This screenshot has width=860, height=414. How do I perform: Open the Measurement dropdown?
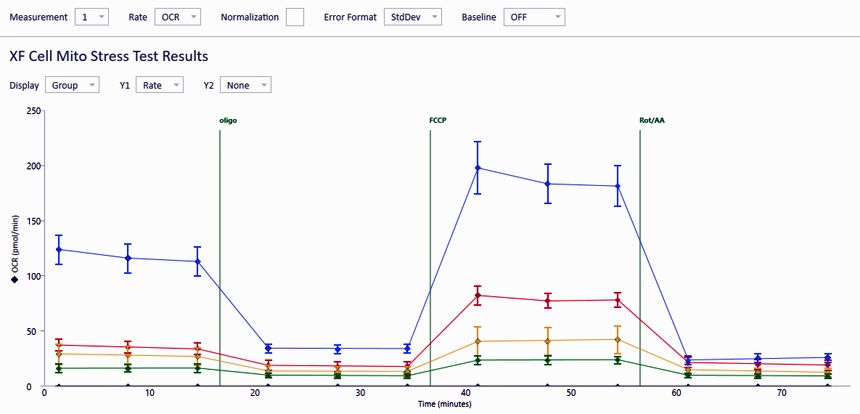pos(91,17)
